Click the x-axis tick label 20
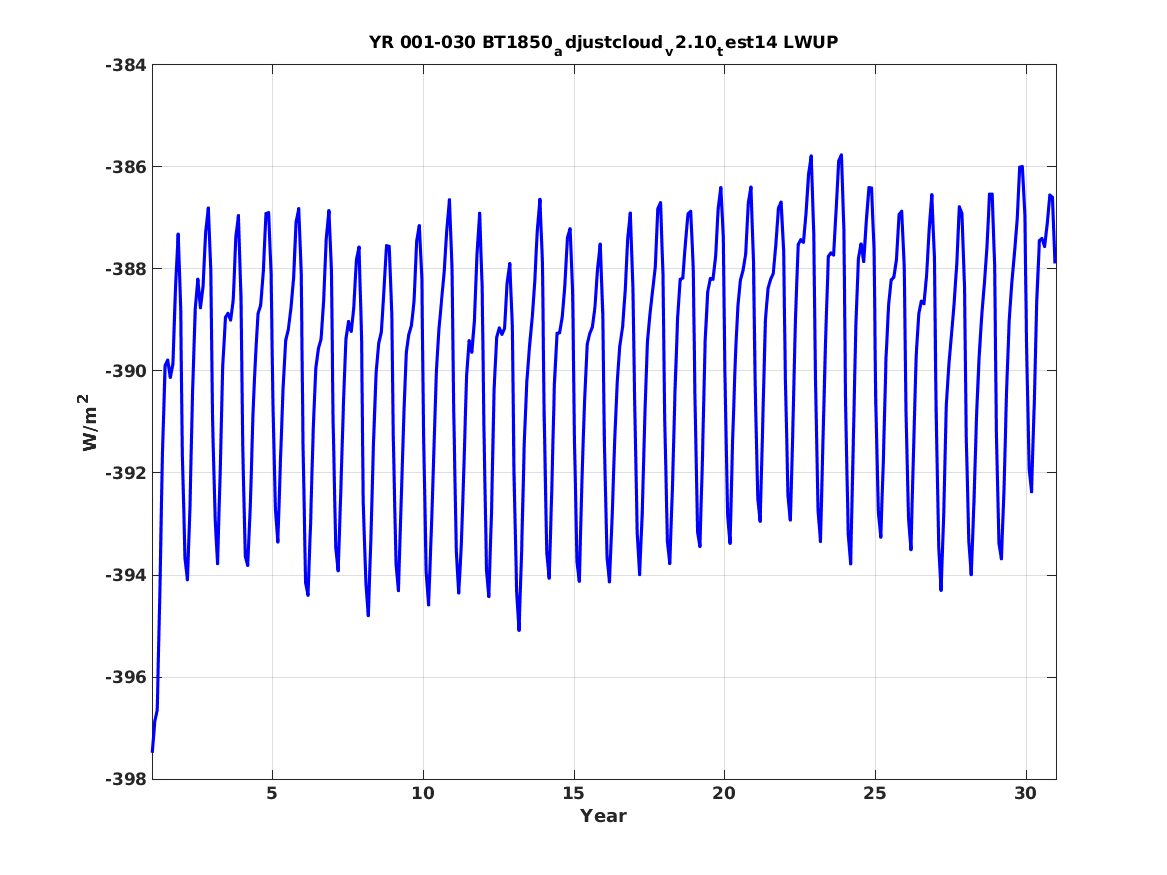This screenshot has width=1167, height=875. click(724, 794)
